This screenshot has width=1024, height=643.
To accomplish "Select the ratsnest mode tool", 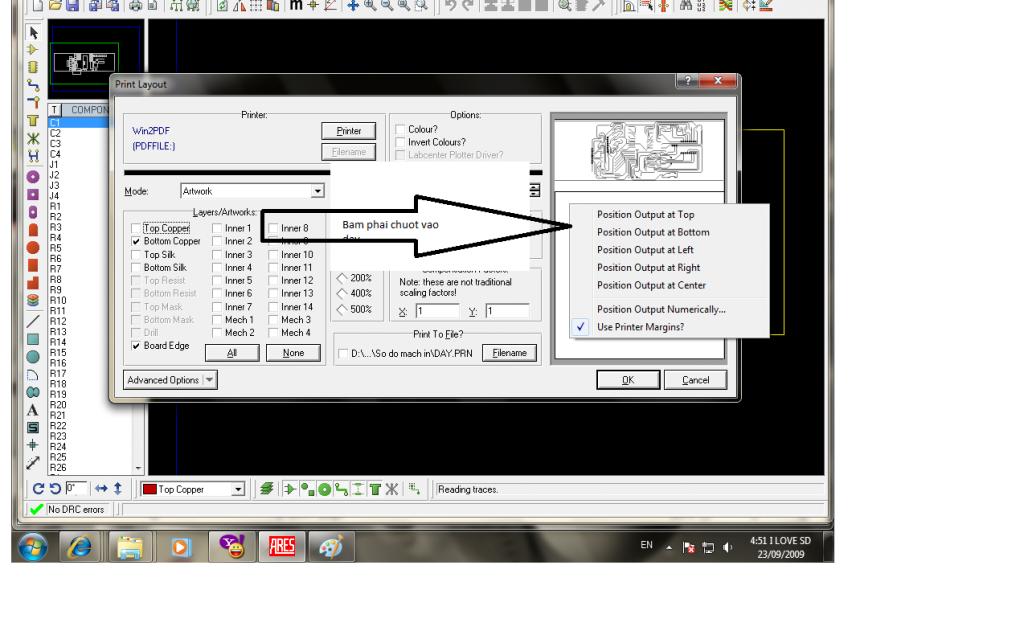I will 33,138.
